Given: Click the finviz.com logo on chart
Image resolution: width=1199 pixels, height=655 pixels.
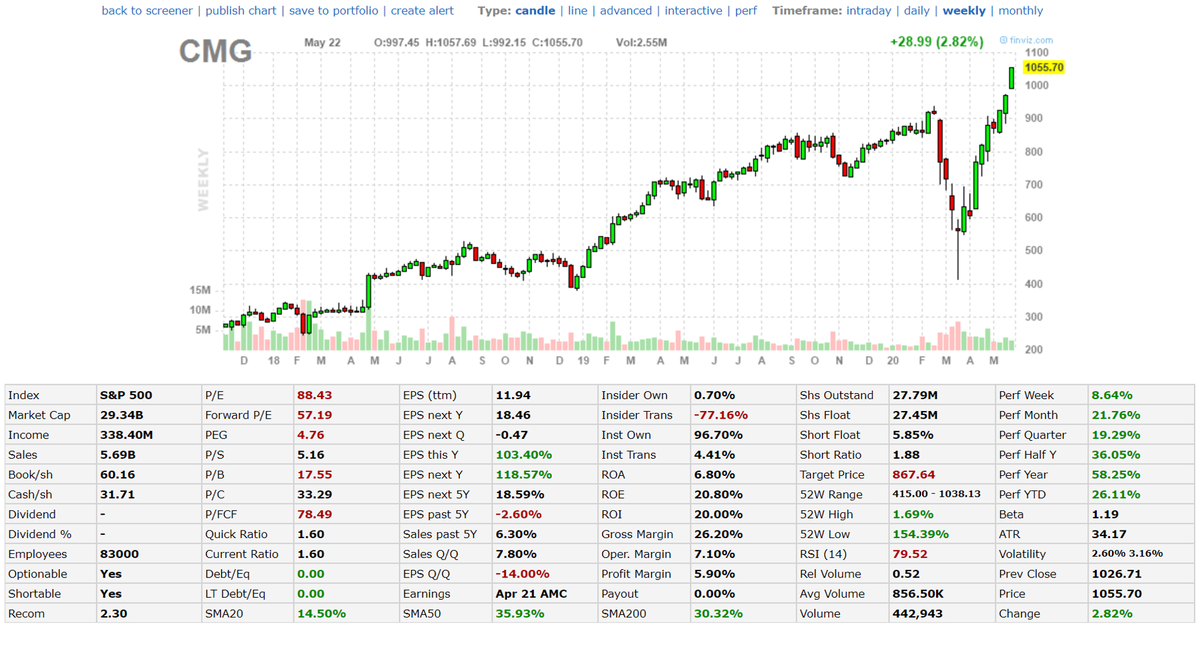Looking at the screenshot, I should pos(1026,40).
